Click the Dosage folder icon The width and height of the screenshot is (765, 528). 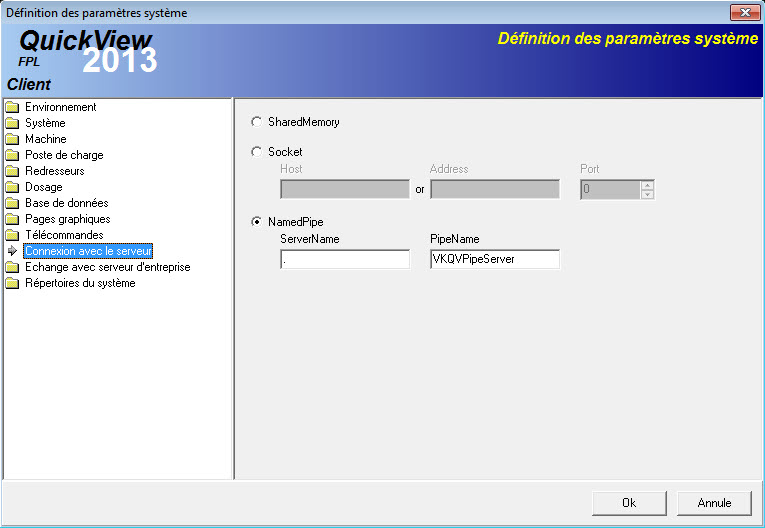coord(12,187)
